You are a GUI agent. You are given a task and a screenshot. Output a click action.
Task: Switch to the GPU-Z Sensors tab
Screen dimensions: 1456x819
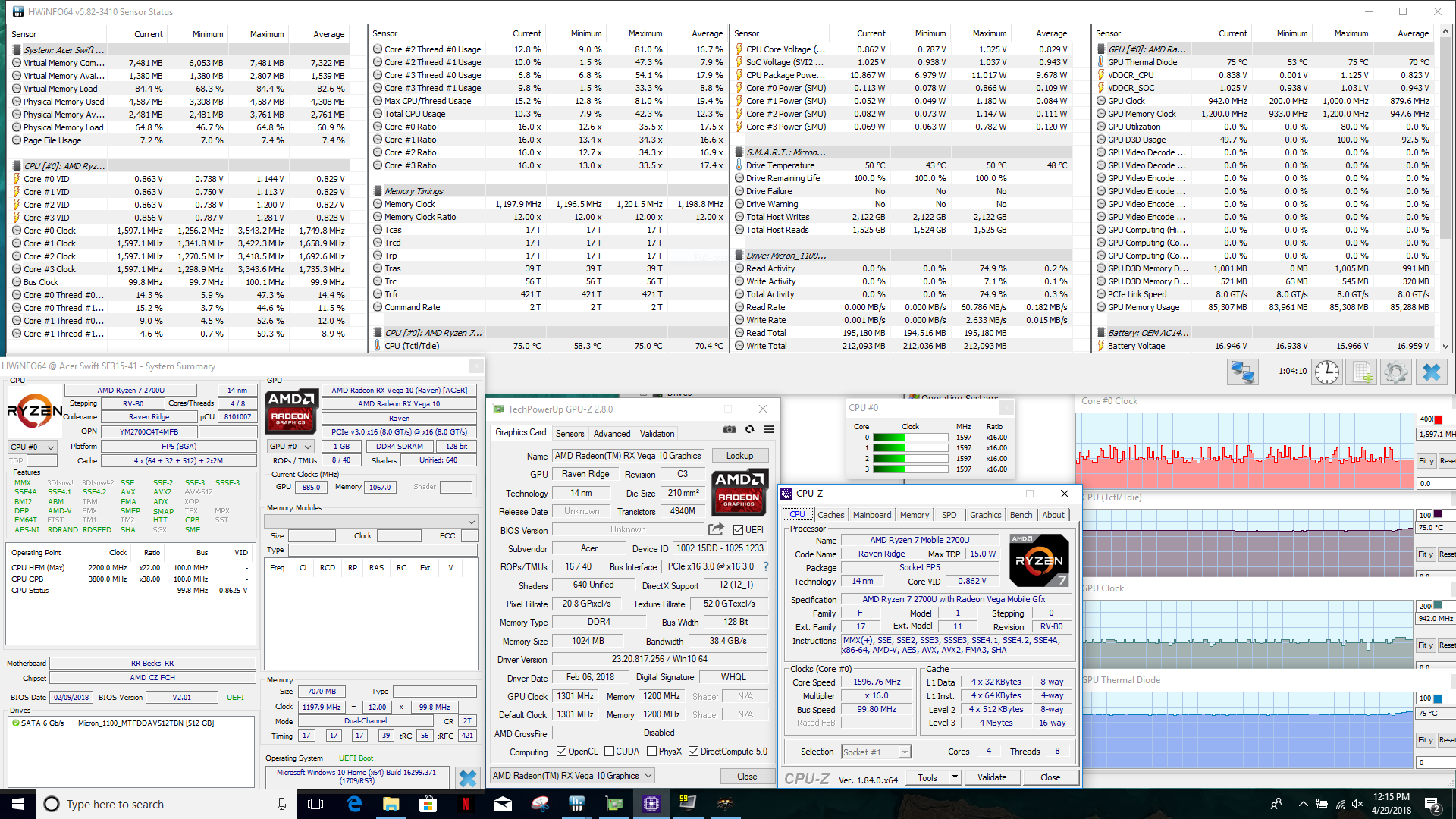tap(570, 434)
